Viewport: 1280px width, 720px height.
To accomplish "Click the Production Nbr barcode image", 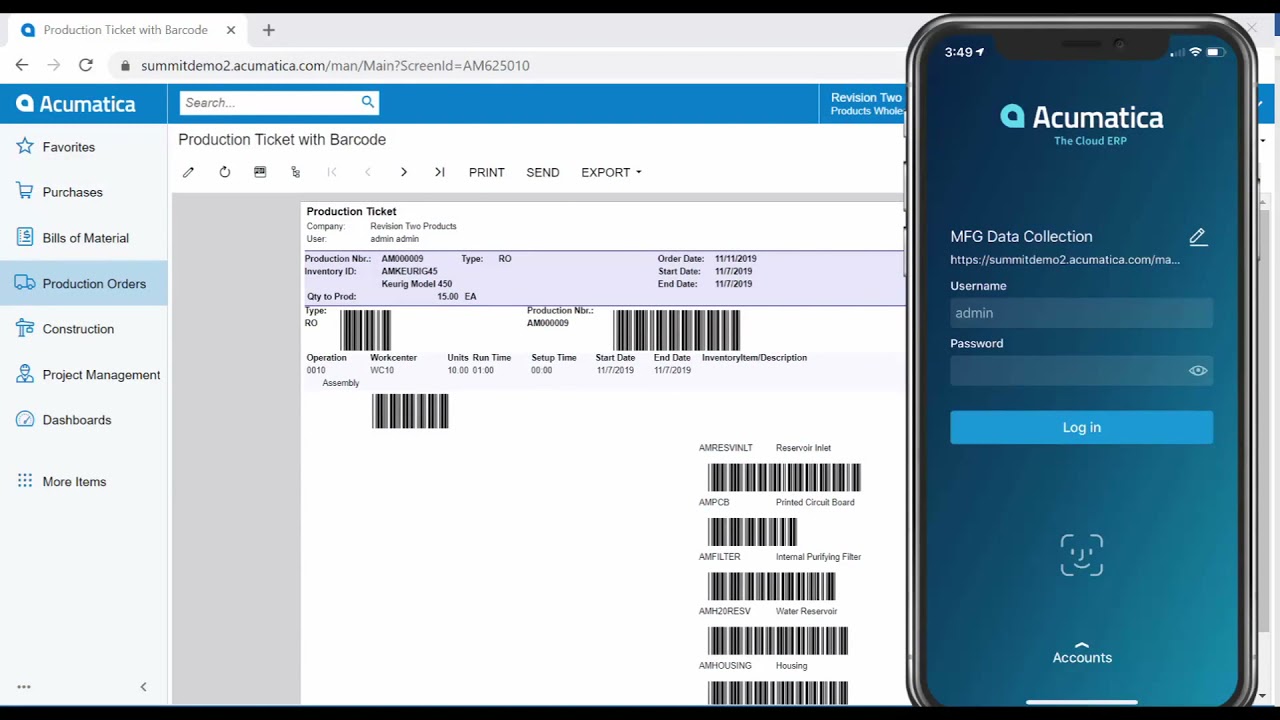I will click(x=677, y=331).
